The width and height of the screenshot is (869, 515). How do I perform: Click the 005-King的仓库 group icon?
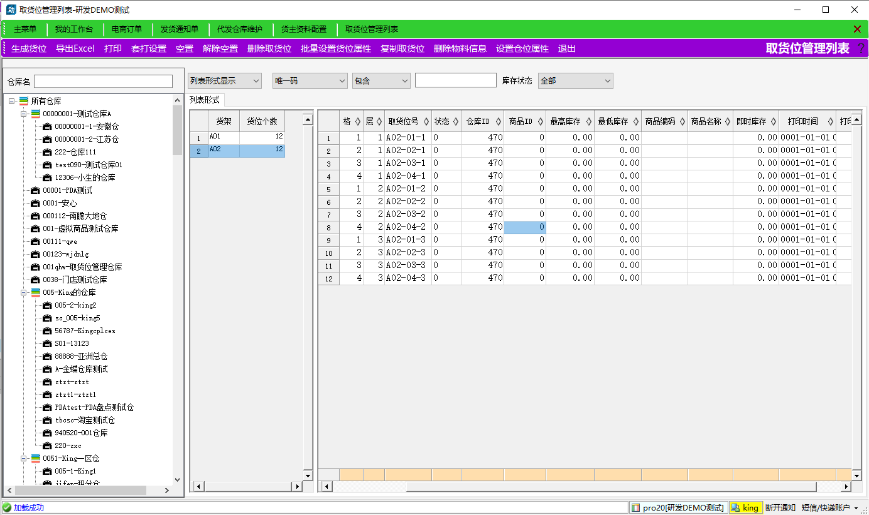[x=35, y=292]
